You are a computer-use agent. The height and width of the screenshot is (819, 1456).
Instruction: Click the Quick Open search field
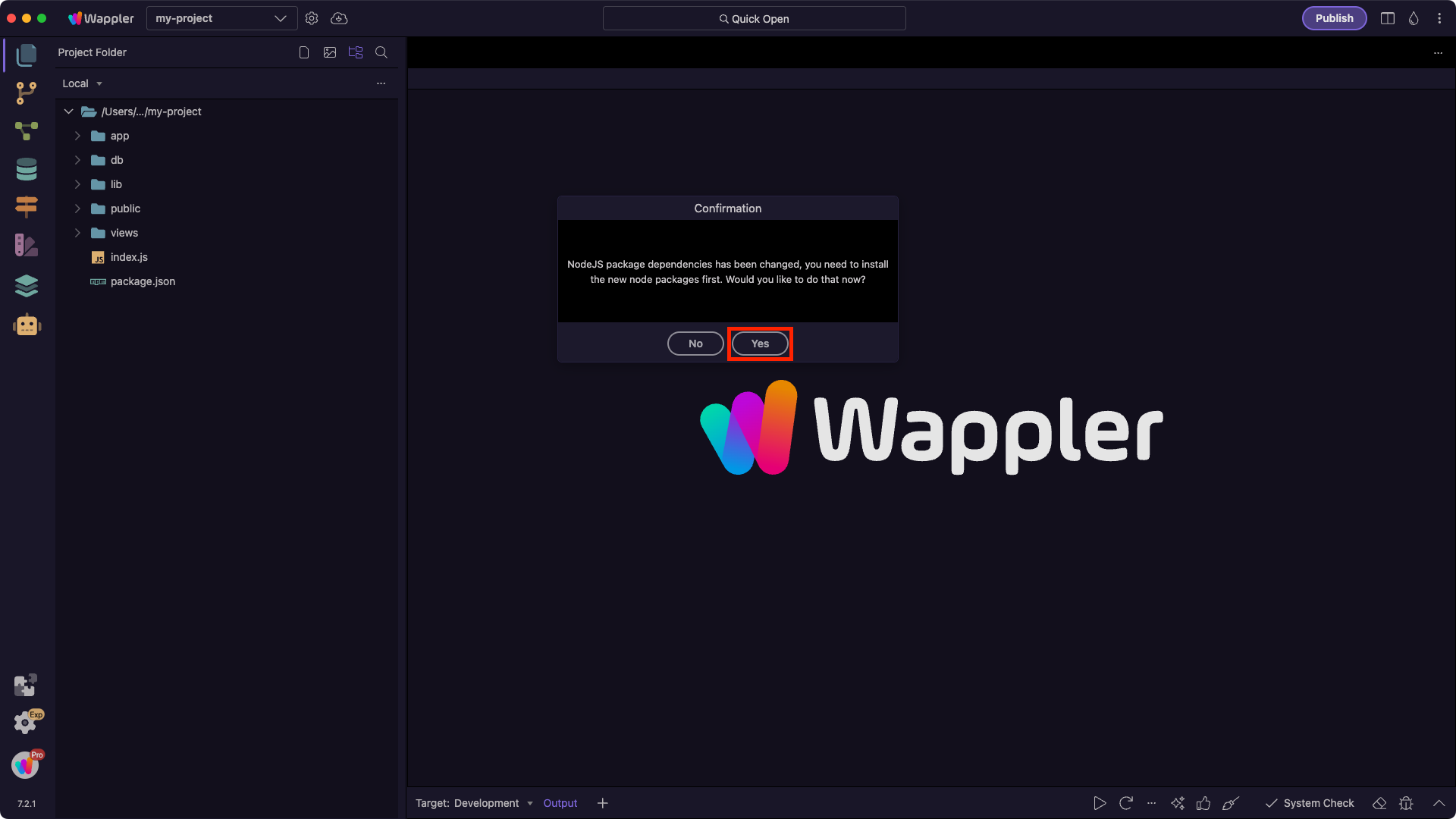pos(754,18)
